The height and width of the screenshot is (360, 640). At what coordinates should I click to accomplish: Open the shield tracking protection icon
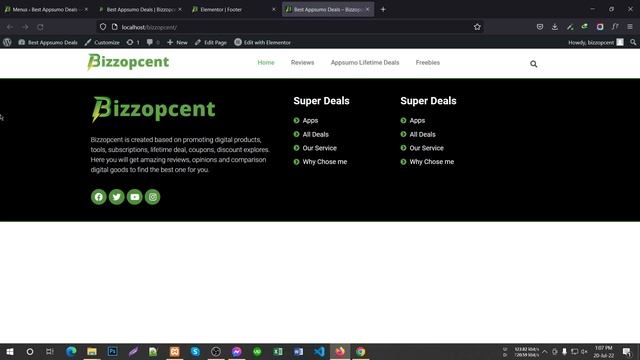coord(103,27)
